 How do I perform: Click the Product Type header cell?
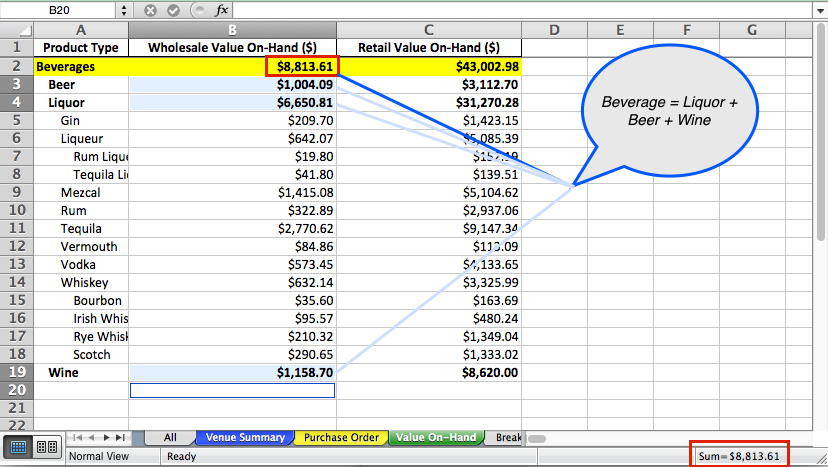pyautogui.click(x=81, y=48)
